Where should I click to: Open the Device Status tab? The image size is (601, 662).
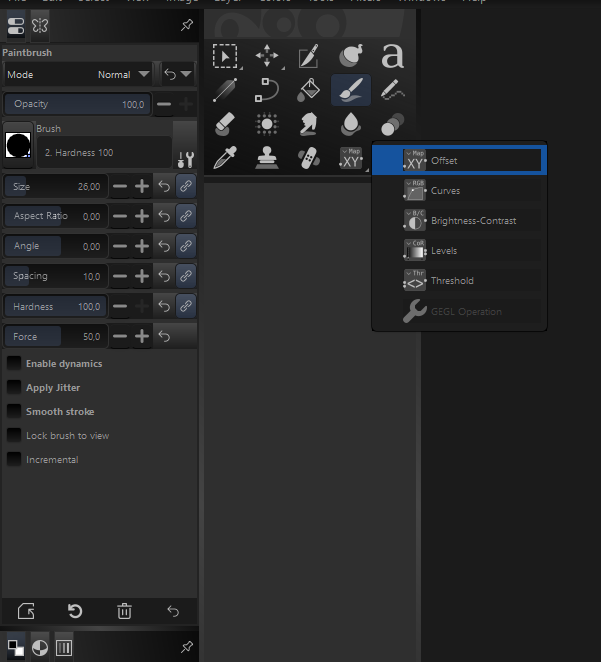point(40,26)
